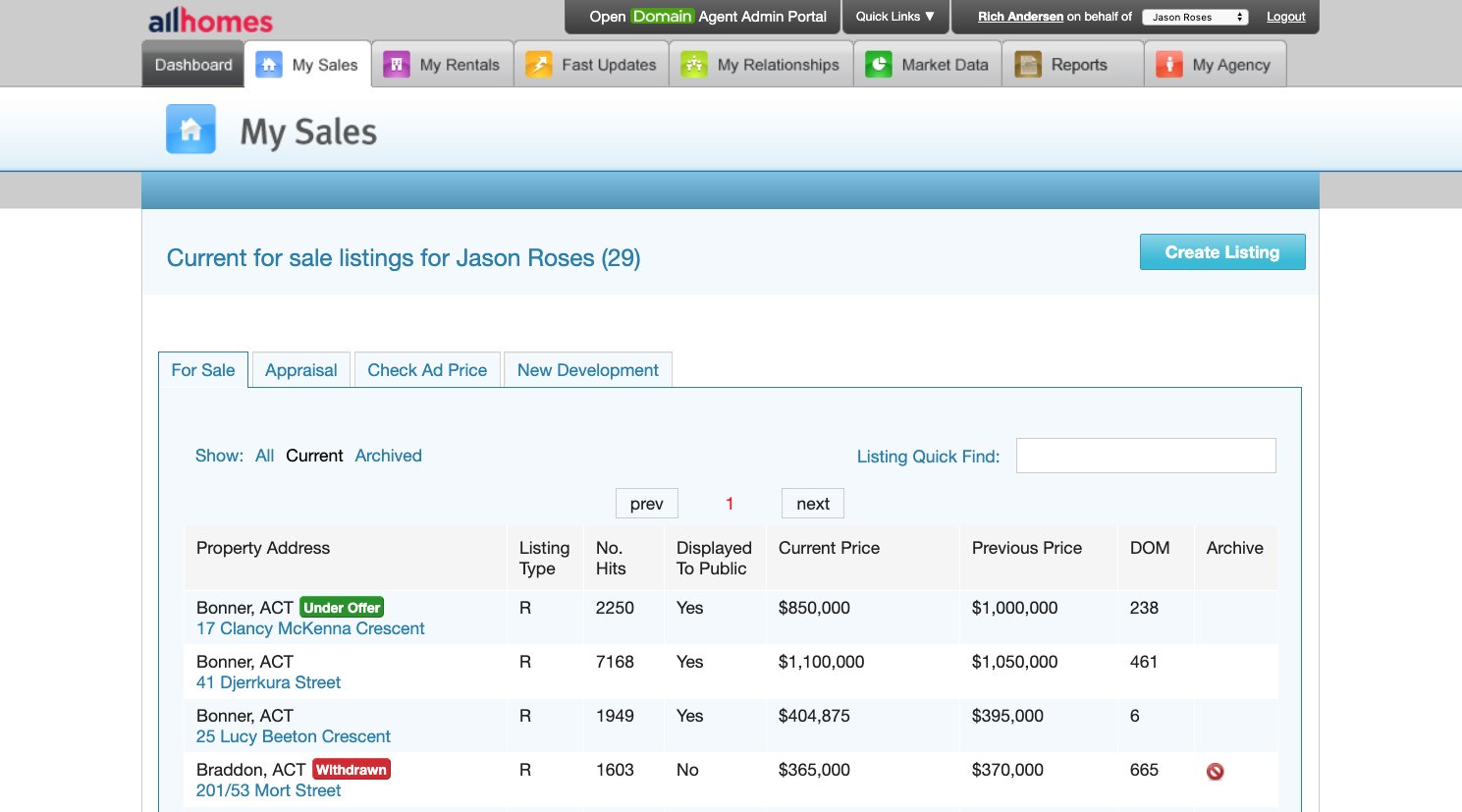Open 41 Djerrkura Street listing

(x=268, y=682)
